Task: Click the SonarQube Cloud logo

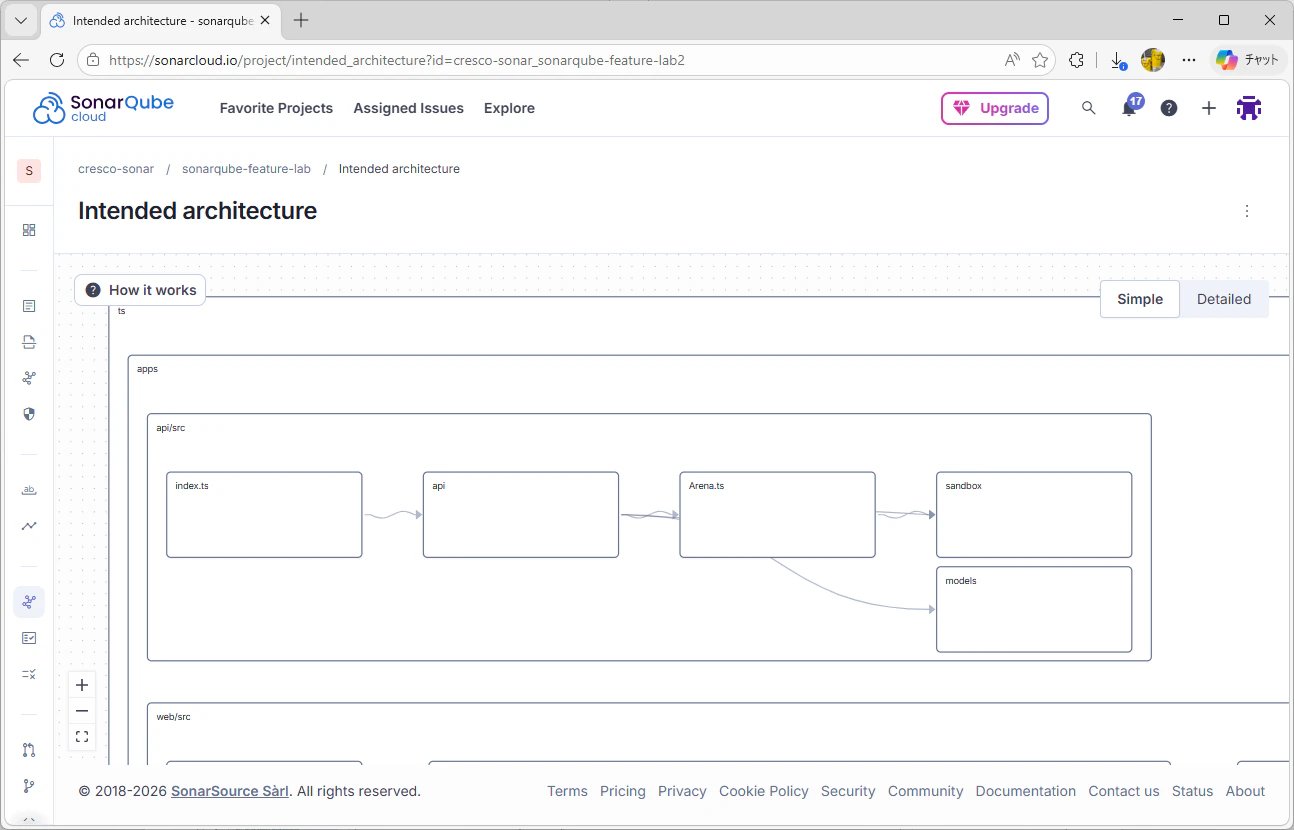Action: coord(103,108)
